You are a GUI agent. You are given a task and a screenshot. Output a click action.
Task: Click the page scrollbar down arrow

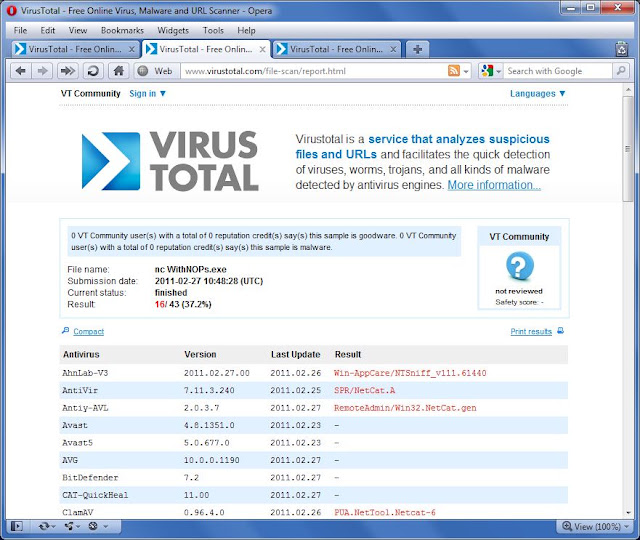coord(627,513)
